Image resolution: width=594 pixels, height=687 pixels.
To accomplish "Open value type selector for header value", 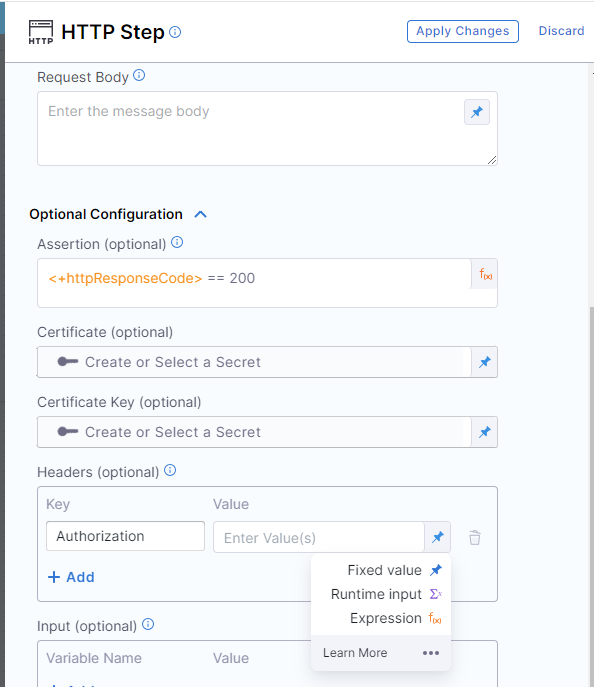I will tap(438, 537).
